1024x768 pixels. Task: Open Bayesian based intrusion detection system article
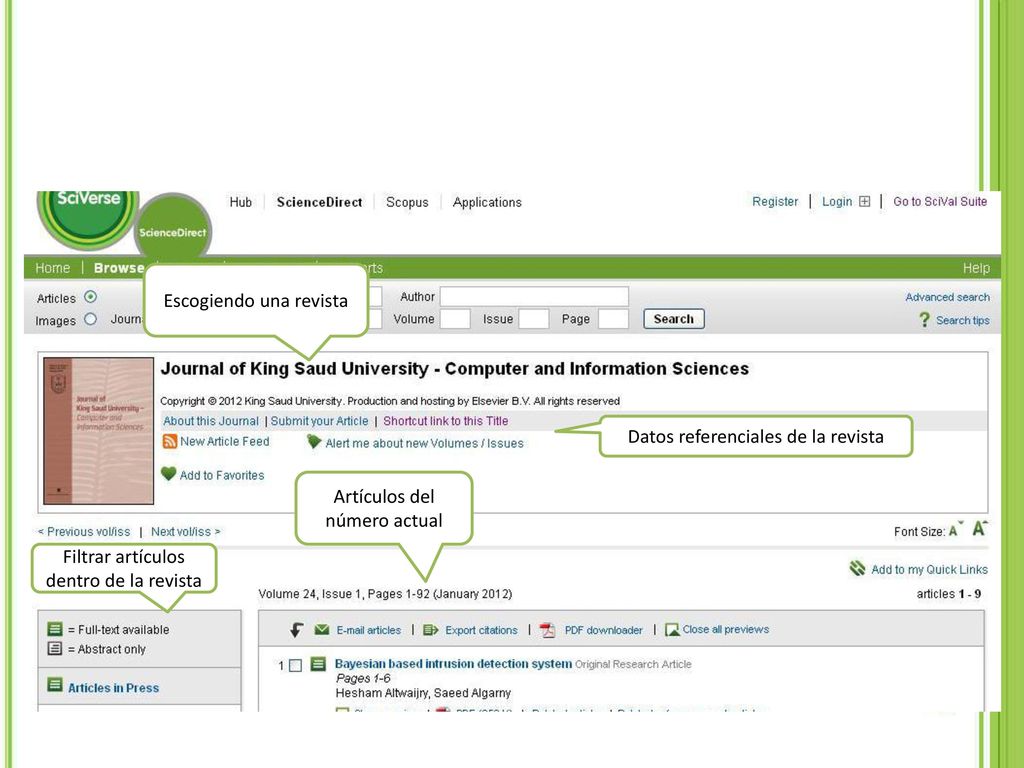click(x=453, y=664)
